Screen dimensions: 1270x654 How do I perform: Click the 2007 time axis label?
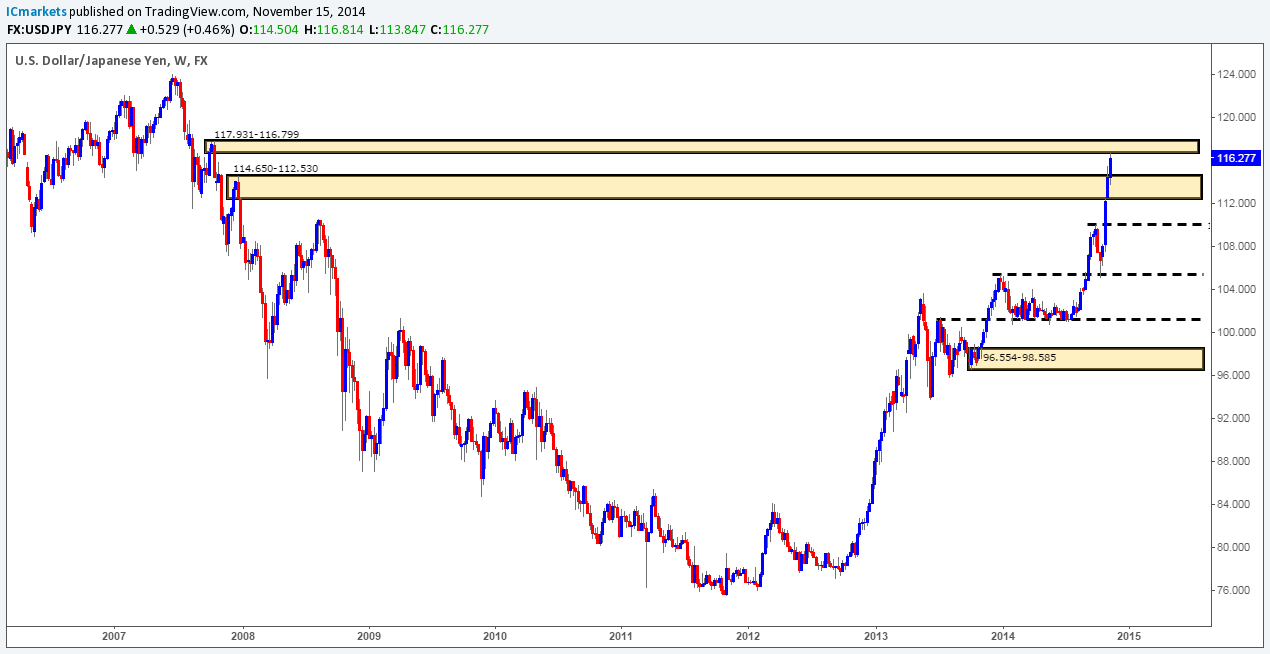click(x=114, y=636)
